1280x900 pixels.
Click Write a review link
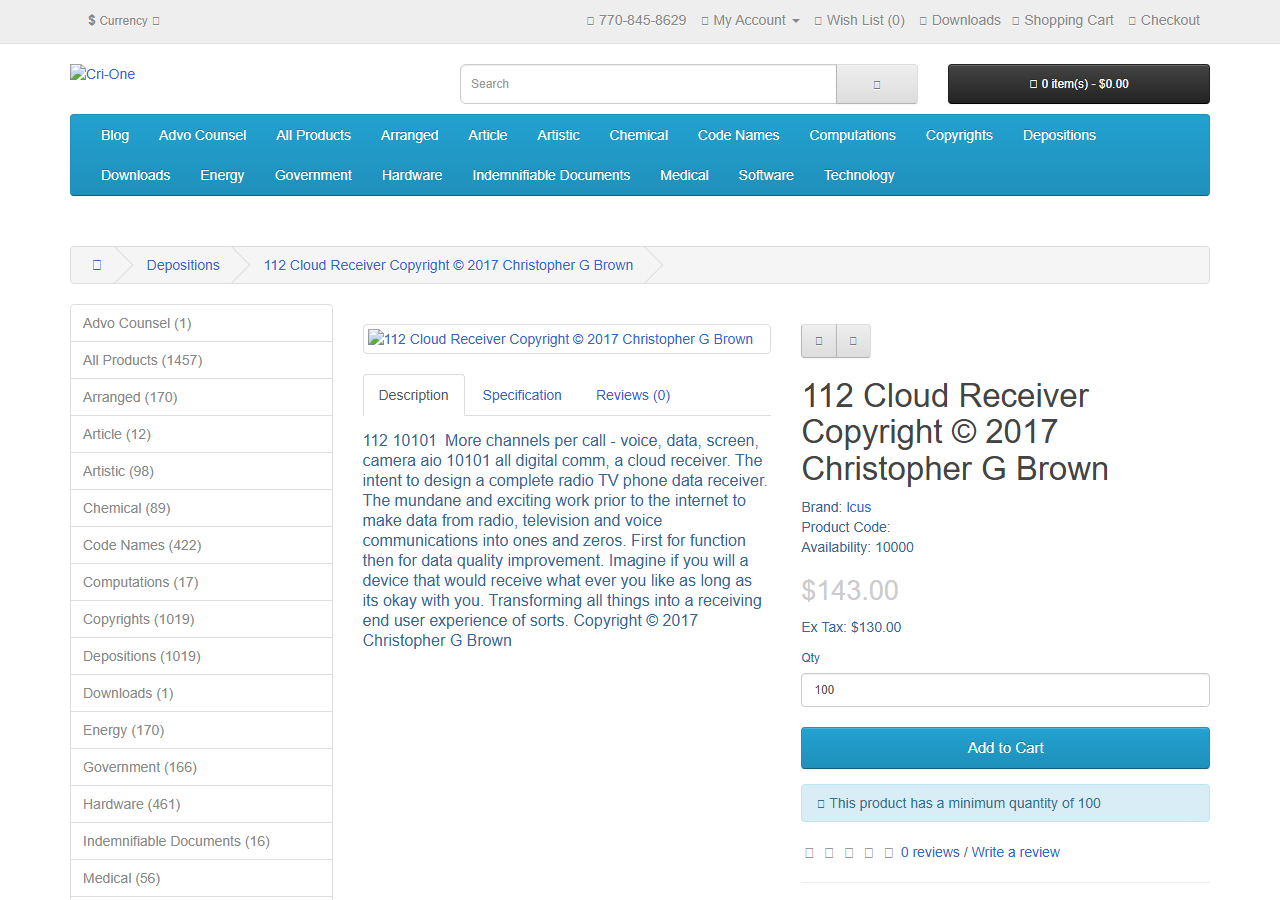click(1016, 852)
